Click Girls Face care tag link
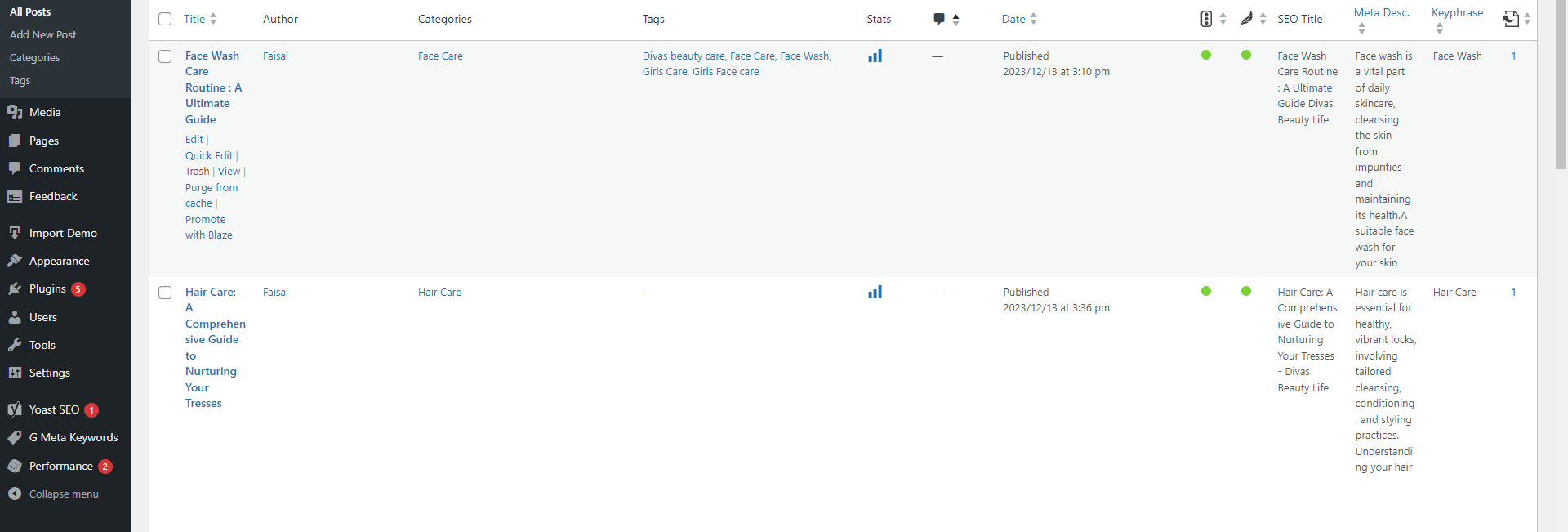The image size is (1568, 532). point(726,71)
